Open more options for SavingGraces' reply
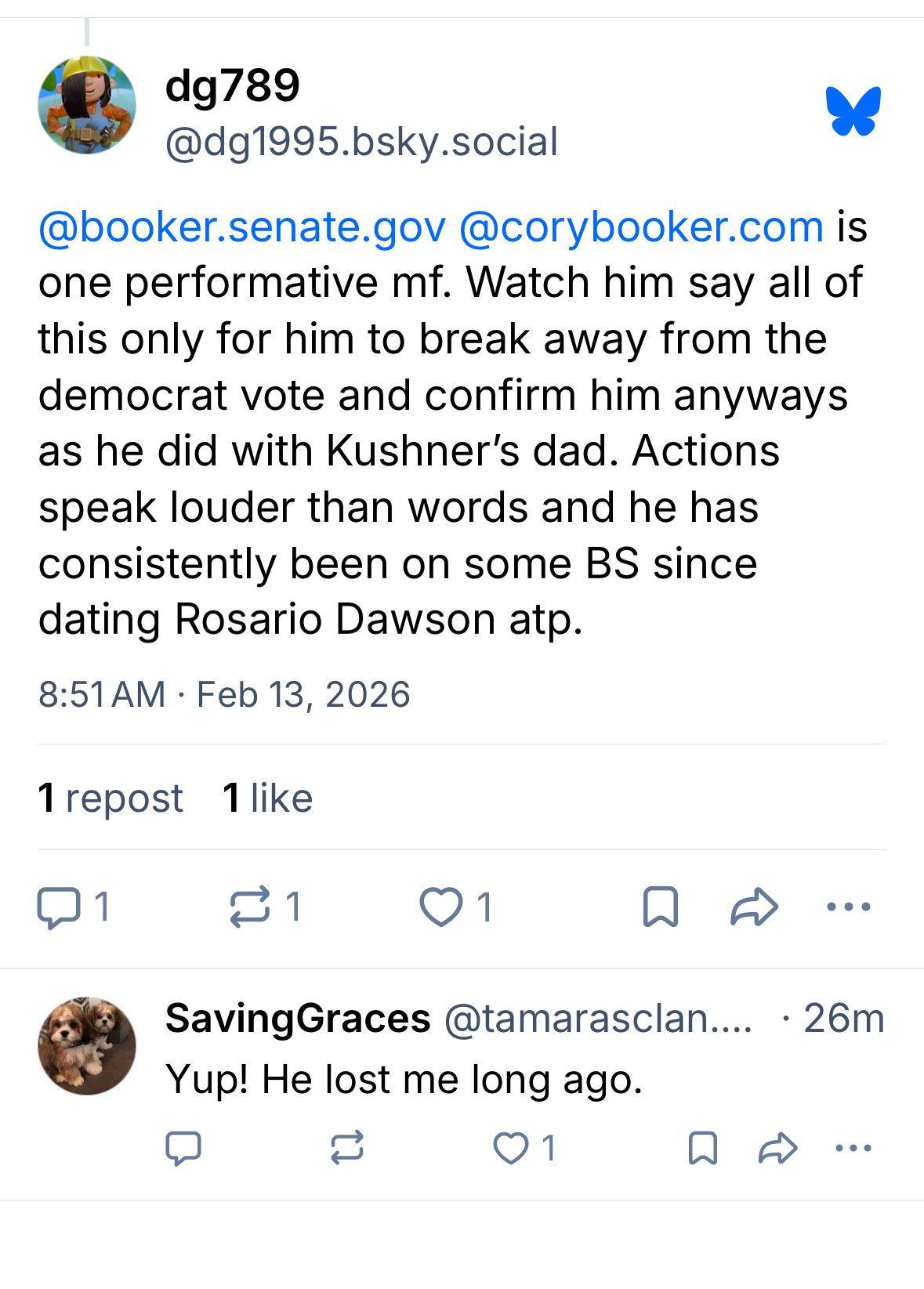Image resolution: width=924 pixels, height=1289 pixels. click(853, 1149)
